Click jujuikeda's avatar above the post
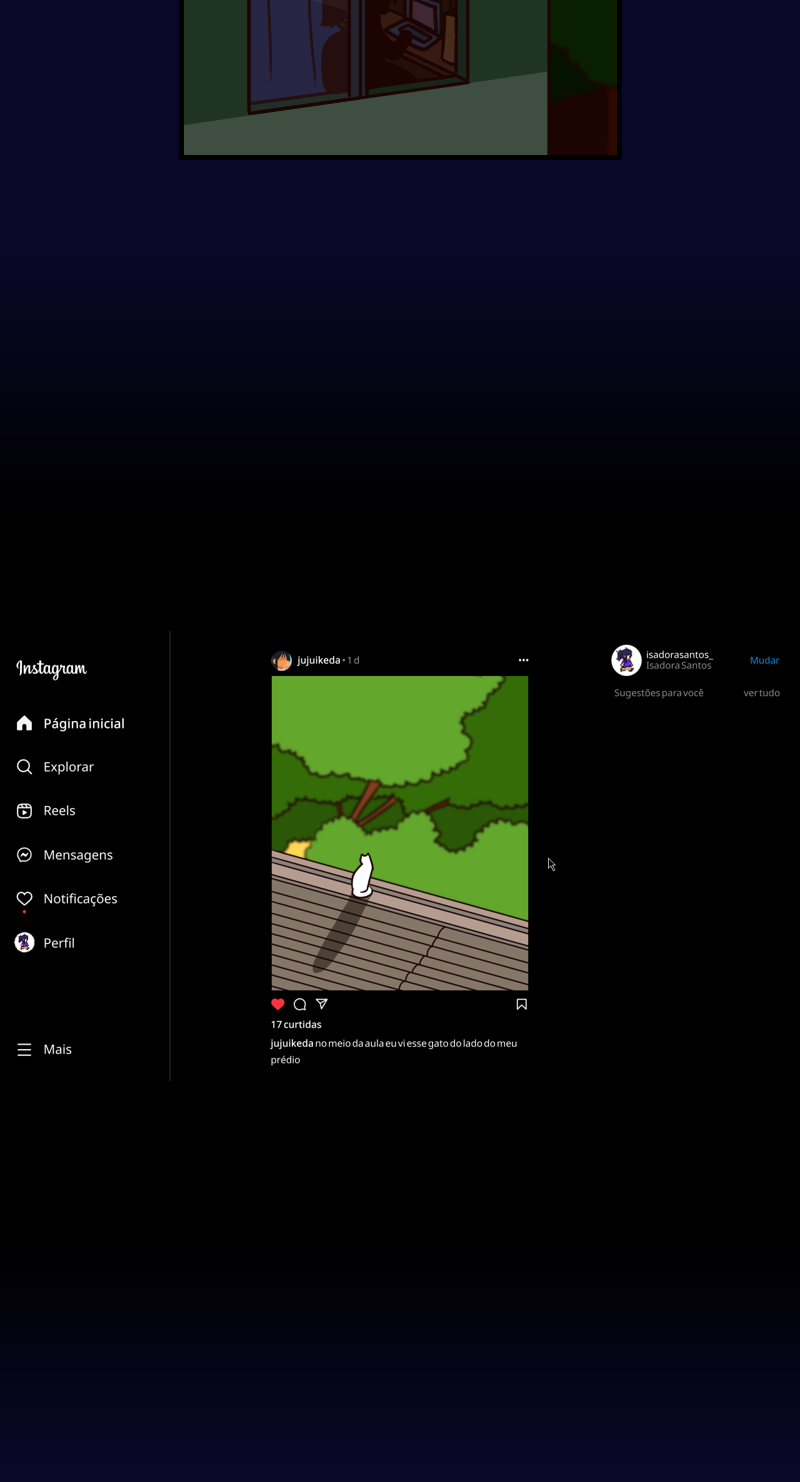This screenshot has width=800, height=1482. 282,661
